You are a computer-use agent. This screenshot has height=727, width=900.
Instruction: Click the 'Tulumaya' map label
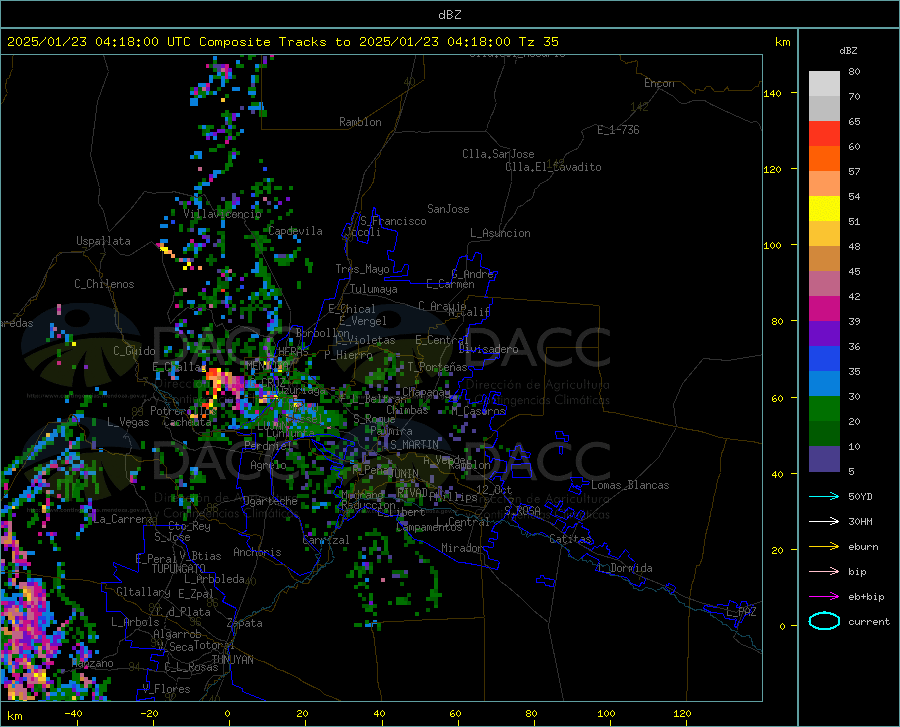[x=374, y=289]
